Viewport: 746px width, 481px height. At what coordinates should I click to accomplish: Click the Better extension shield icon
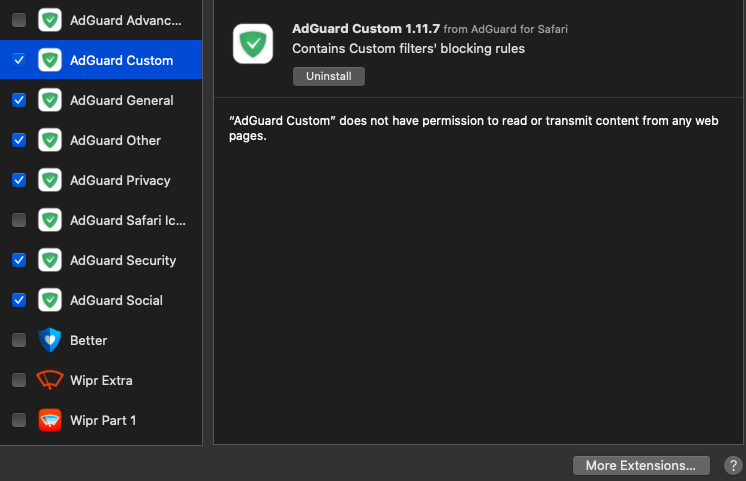click(50, 340)
